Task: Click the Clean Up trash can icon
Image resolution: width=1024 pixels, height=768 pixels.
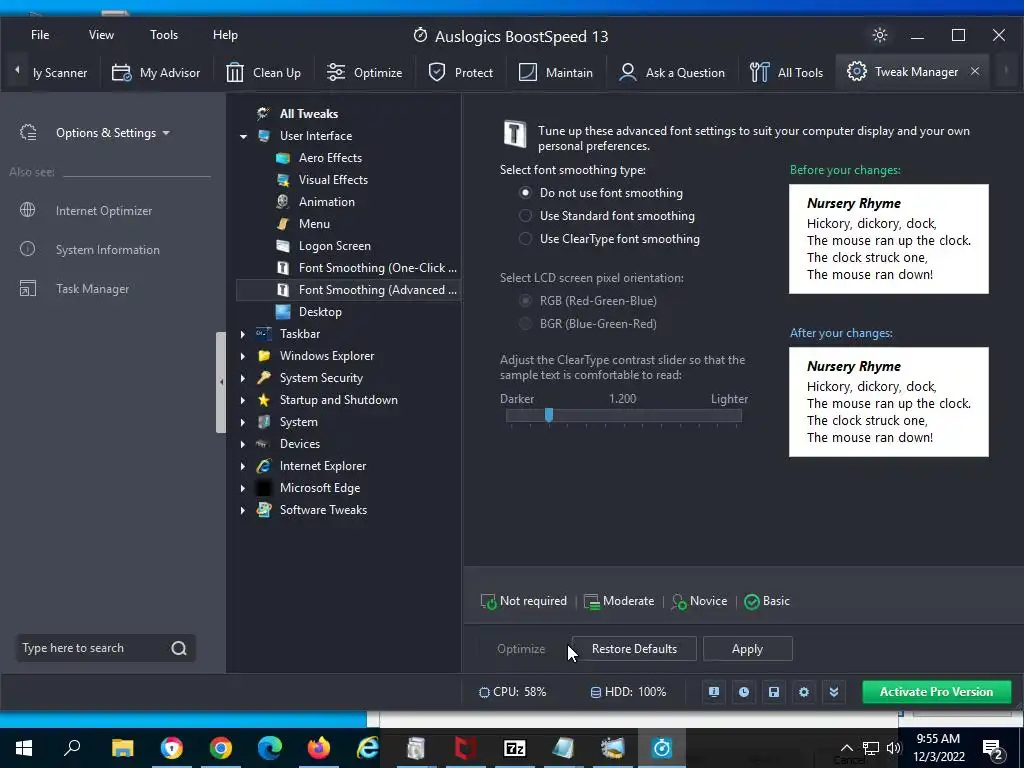Action: click(234, 72)
